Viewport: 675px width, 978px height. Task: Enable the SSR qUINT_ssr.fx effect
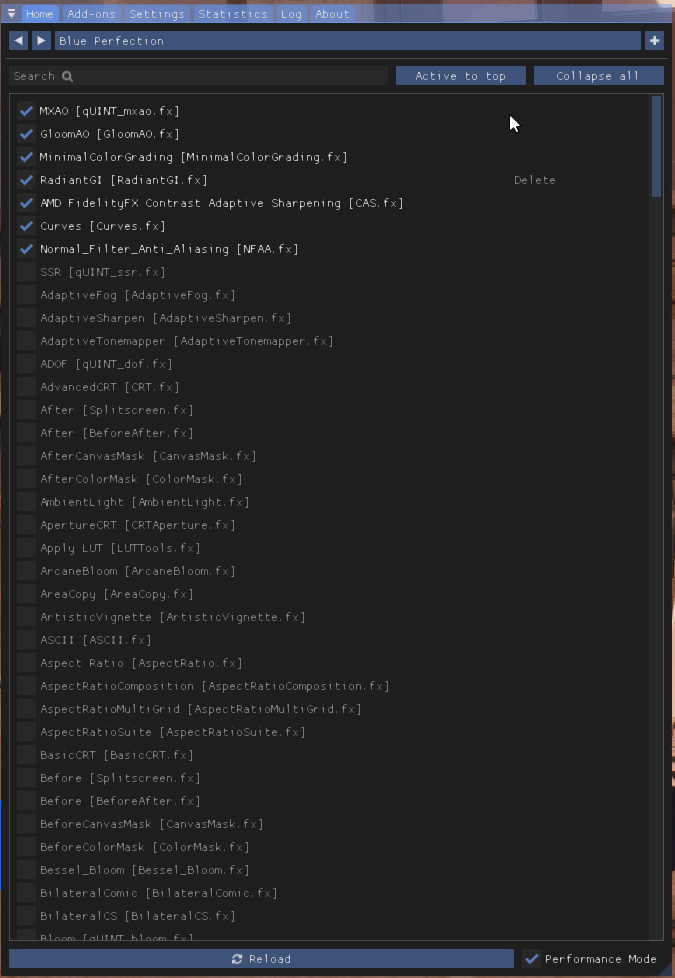point(26,272)
